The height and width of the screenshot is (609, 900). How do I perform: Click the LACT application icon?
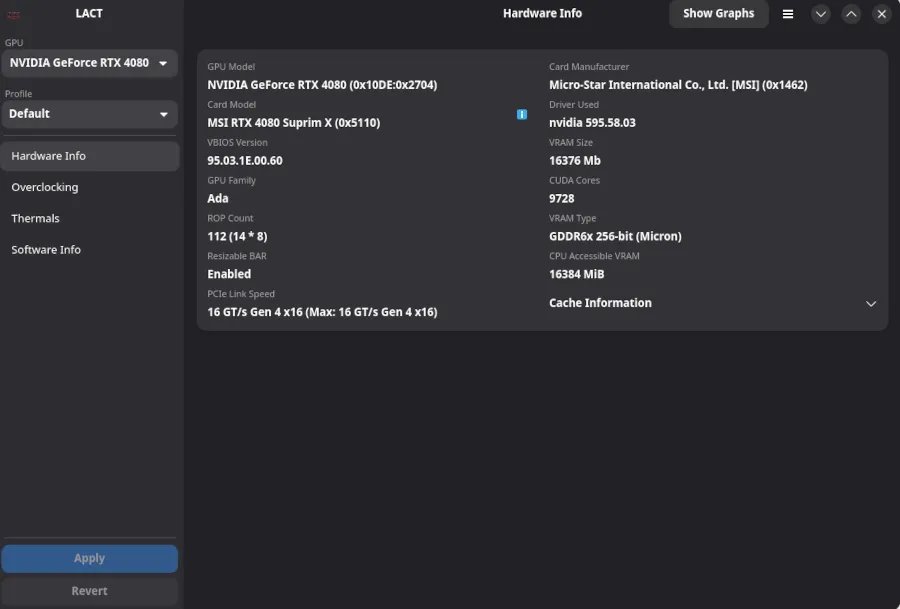pyautogui.click(x=13, y=13)
